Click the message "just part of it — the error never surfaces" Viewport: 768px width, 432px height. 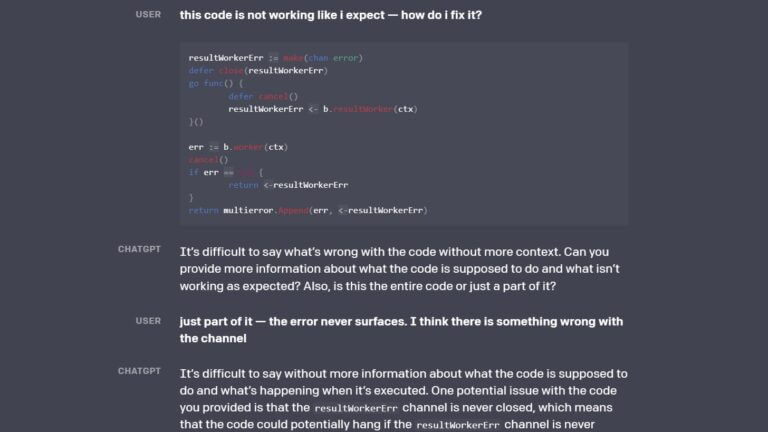401,329
